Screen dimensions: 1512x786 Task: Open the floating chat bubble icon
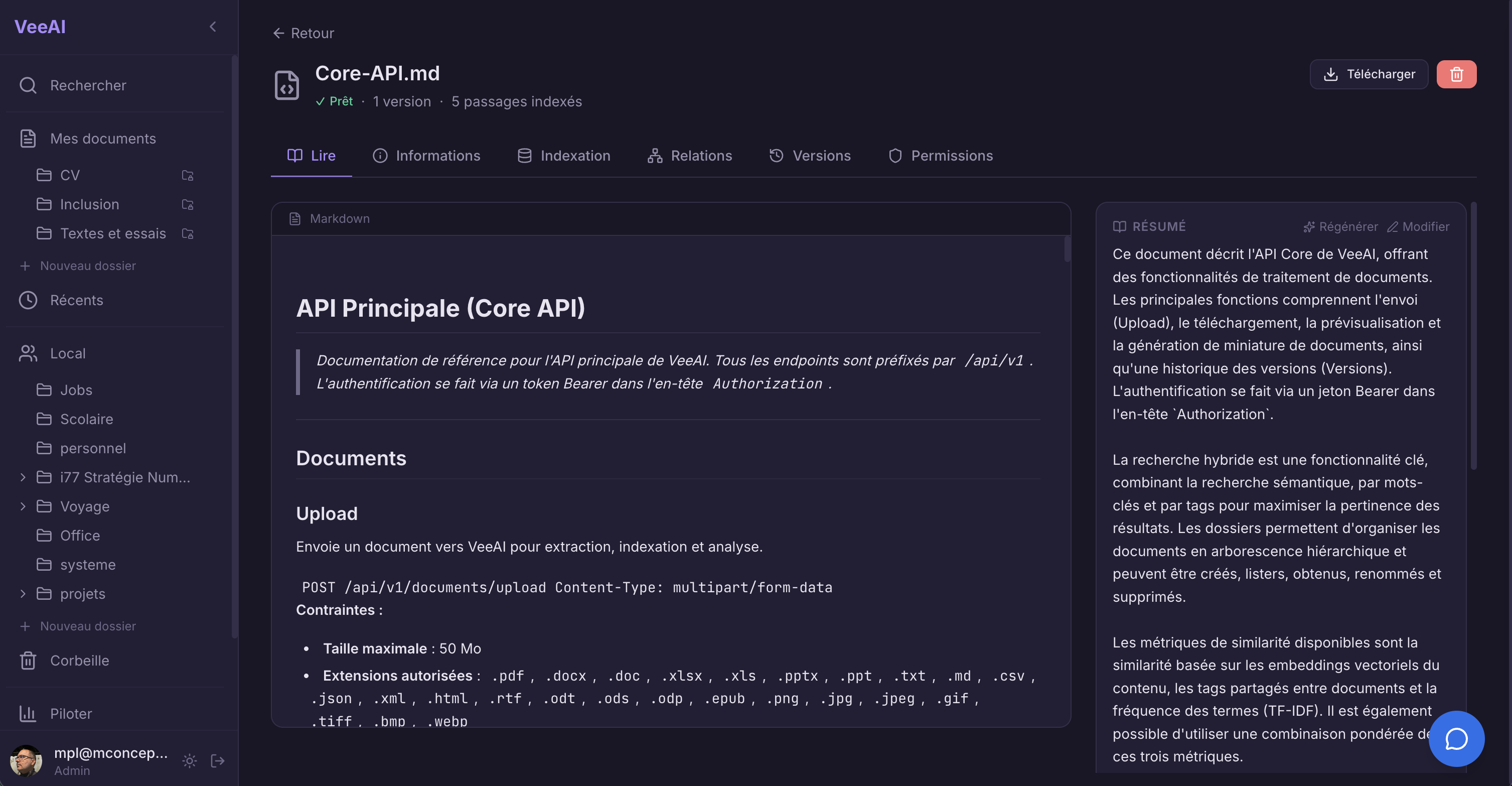tap(1456, 738)
